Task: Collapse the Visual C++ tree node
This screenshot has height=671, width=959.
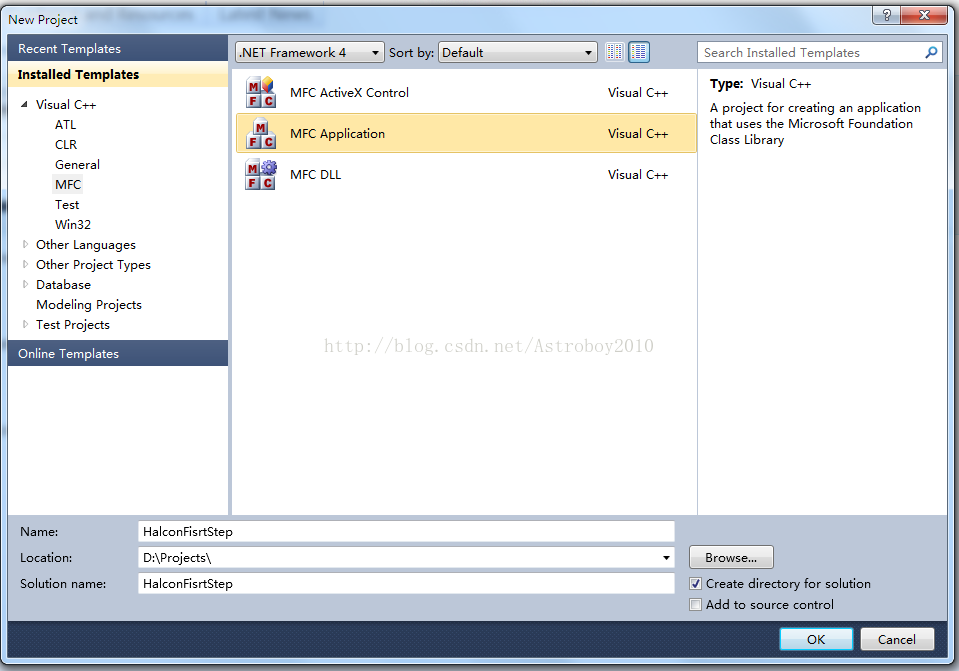Action: tap(24, 105)
